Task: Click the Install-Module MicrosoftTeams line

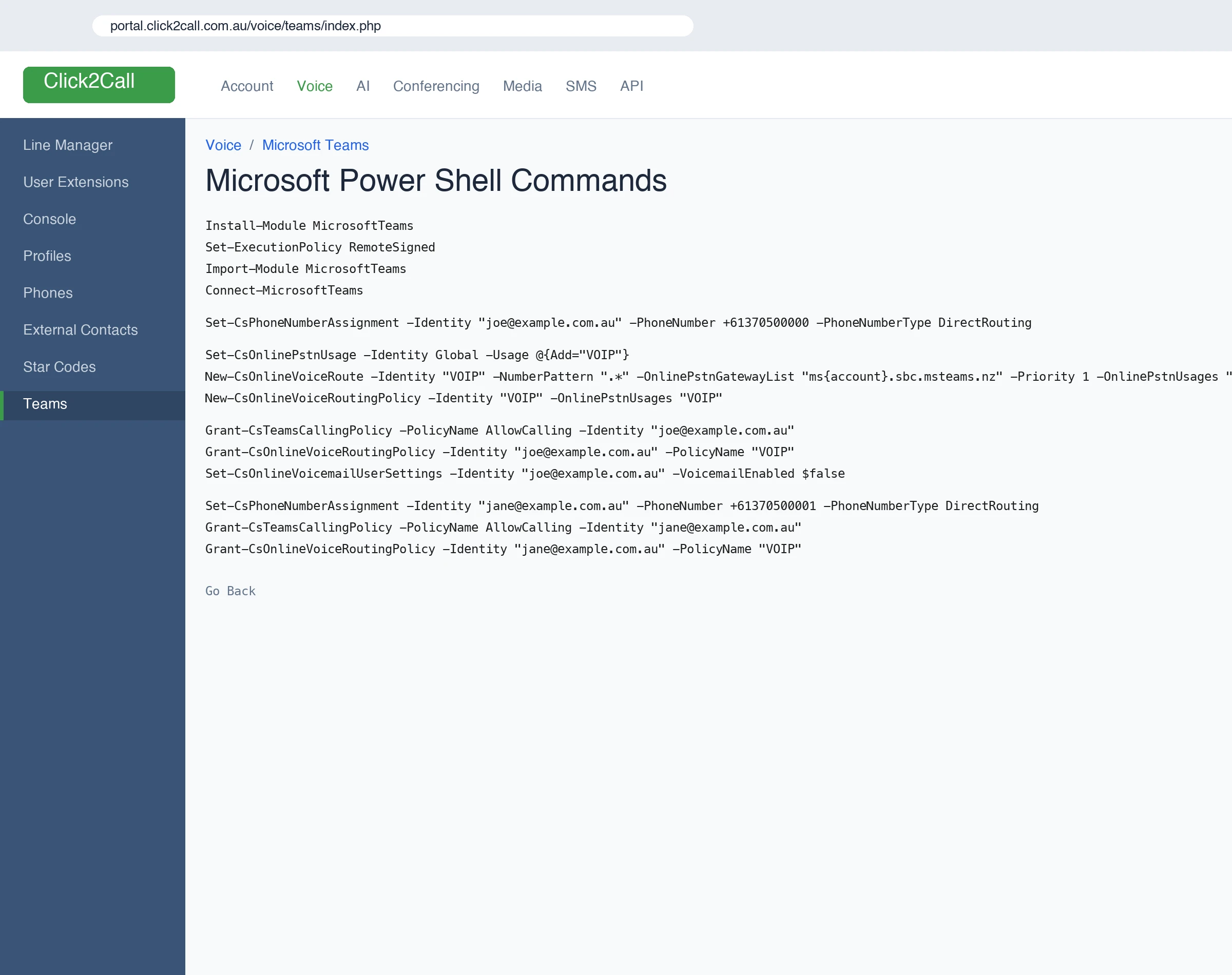Action: [x=309, y=226]
